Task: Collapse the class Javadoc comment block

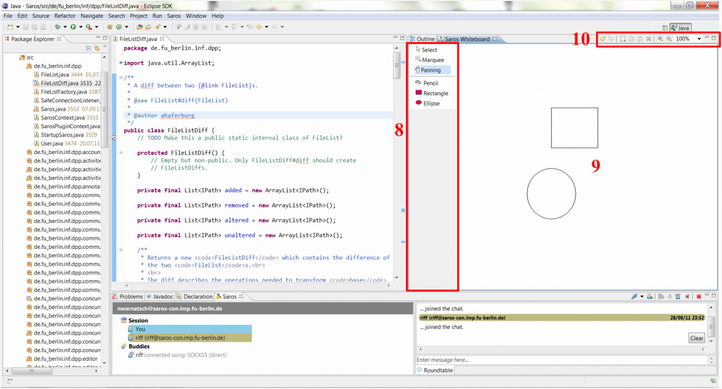Action: coord(121,77)
